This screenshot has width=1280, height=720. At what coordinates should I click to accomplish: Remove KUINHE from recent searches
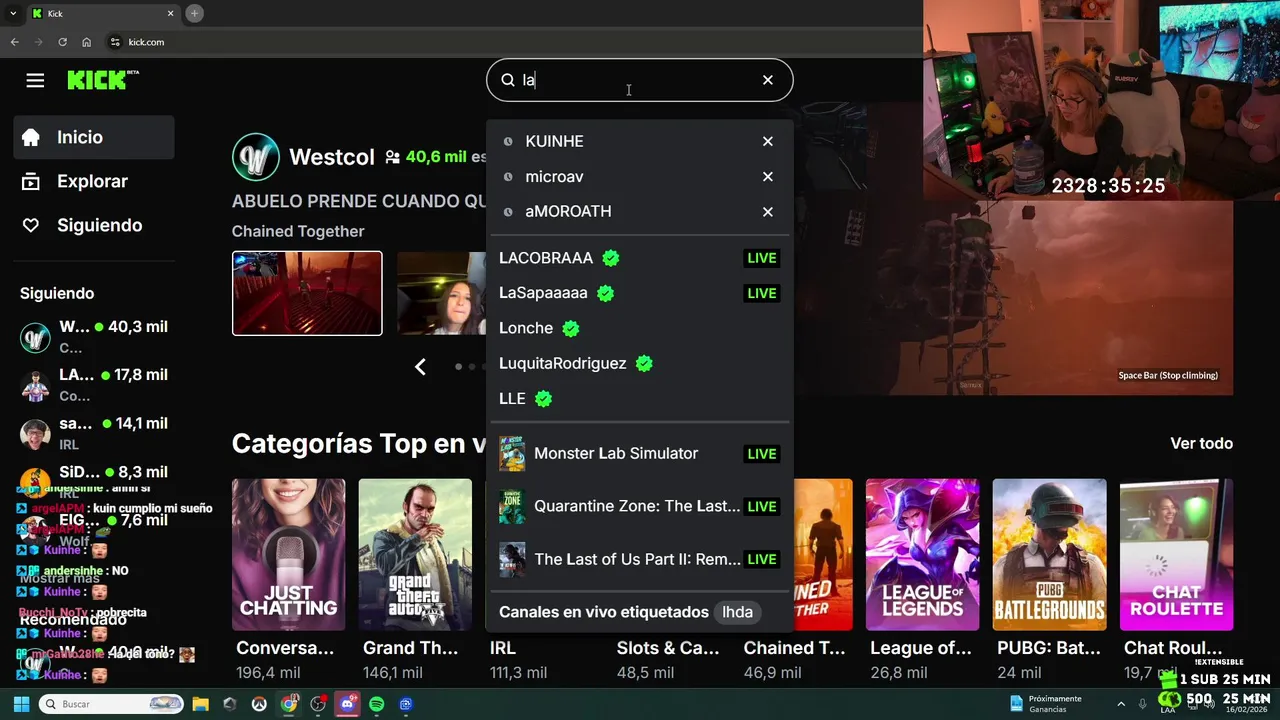click(768, 141)
